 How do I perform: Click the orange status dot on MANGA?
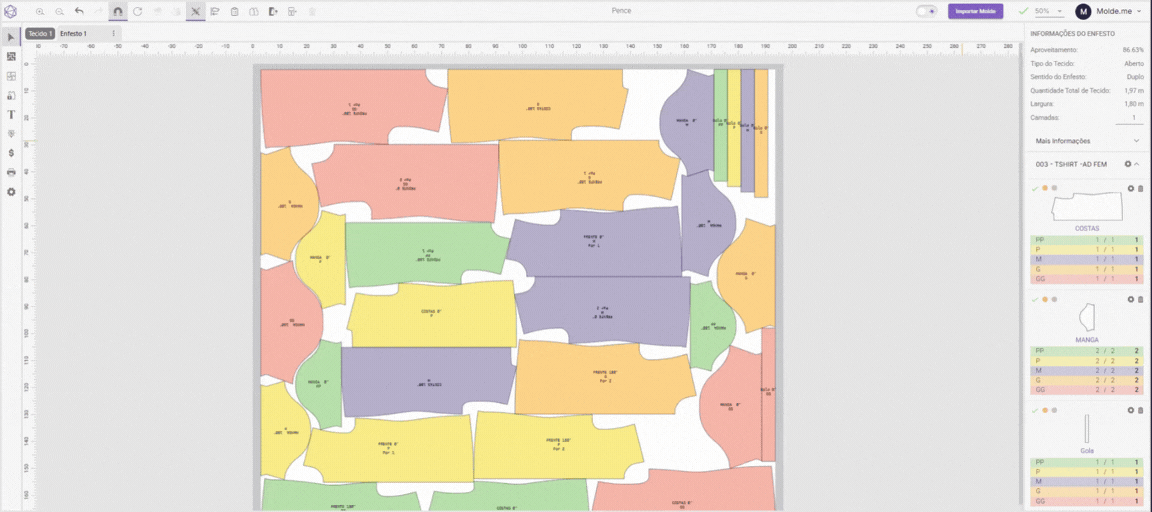coord(1045,299)
